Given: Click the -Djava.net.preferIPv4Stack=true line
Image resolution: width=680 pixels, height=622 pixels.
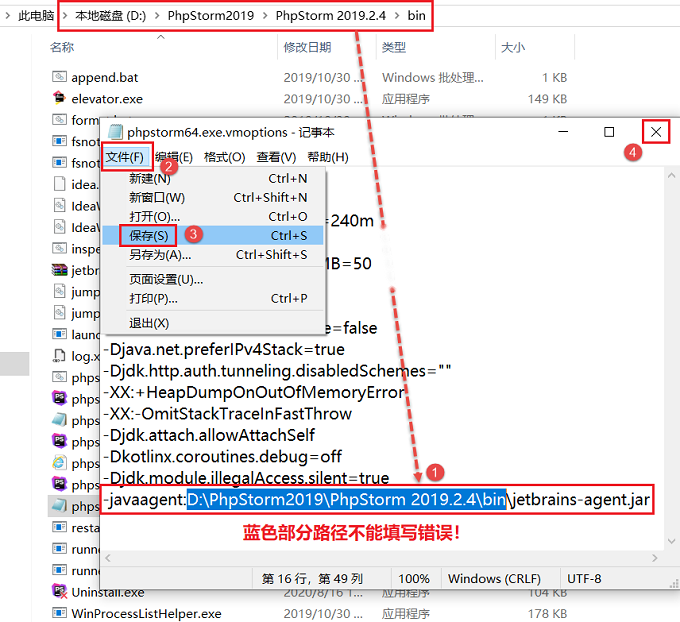Looking at the screenshot, I should point(224,350).
